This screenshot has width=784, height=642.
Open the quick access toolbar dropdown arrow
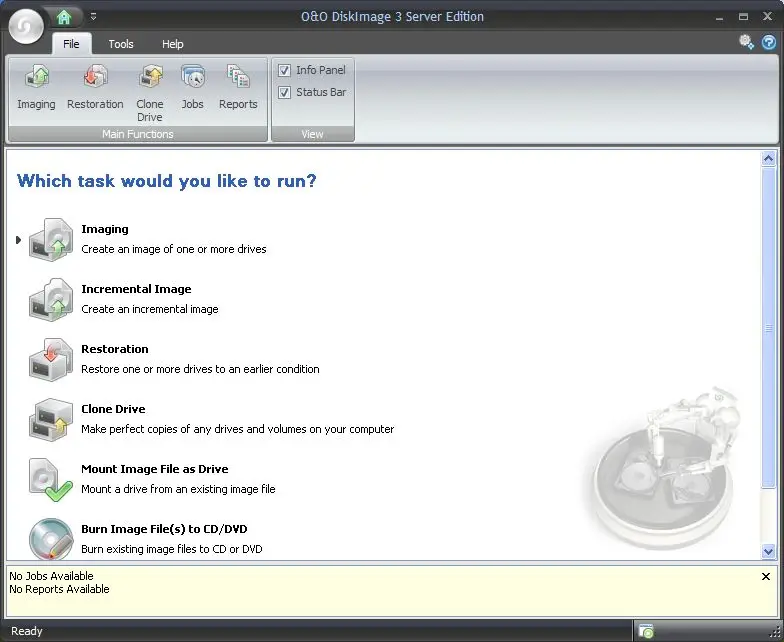coord(94,16)
